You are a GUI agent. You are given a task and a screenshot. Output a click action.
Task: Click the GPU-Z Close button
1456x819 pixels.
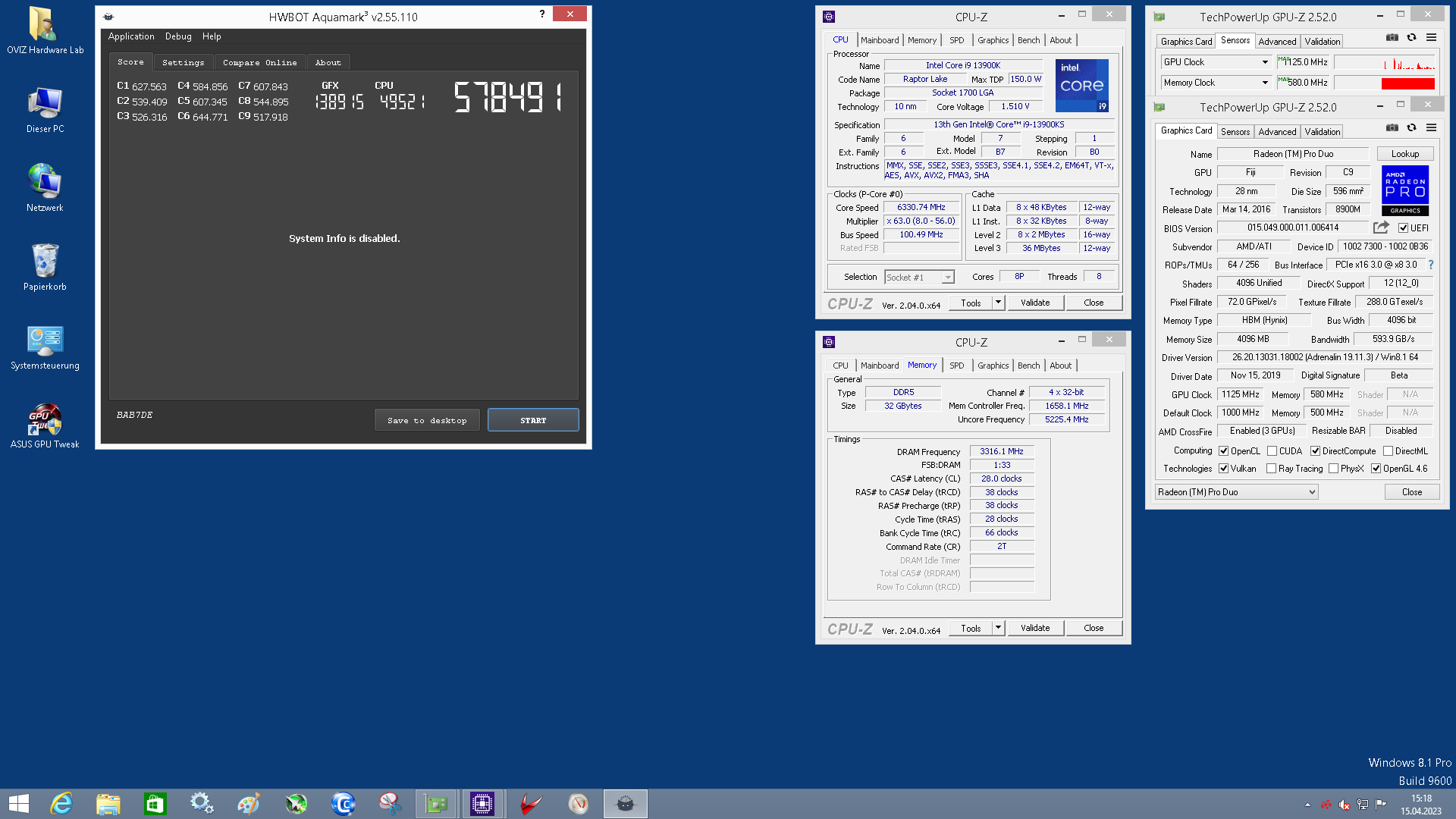[1412, 492]
